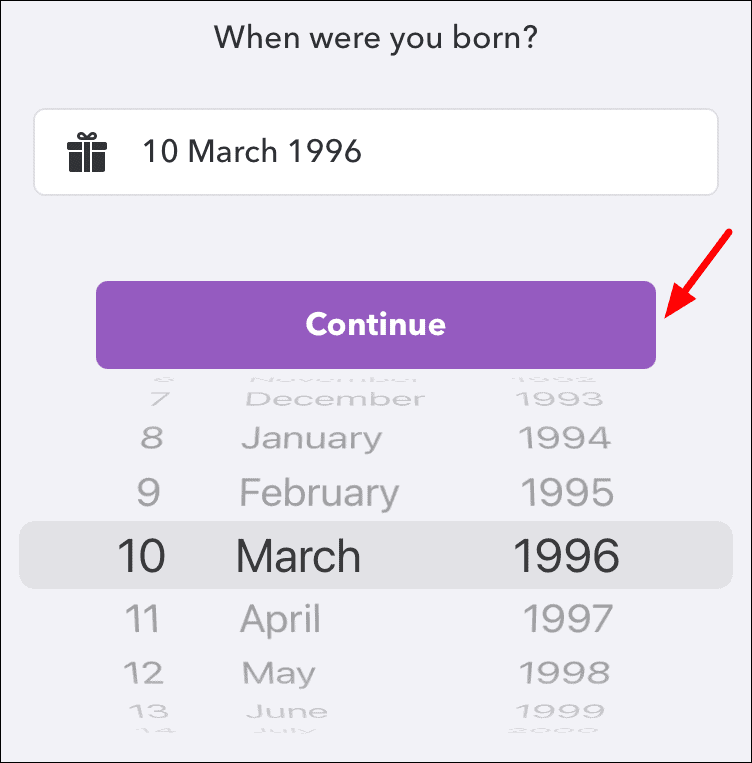Choose February in month wheel
Image resolution: width=752 pixels, height=763 pixels.
pos(319,492)
